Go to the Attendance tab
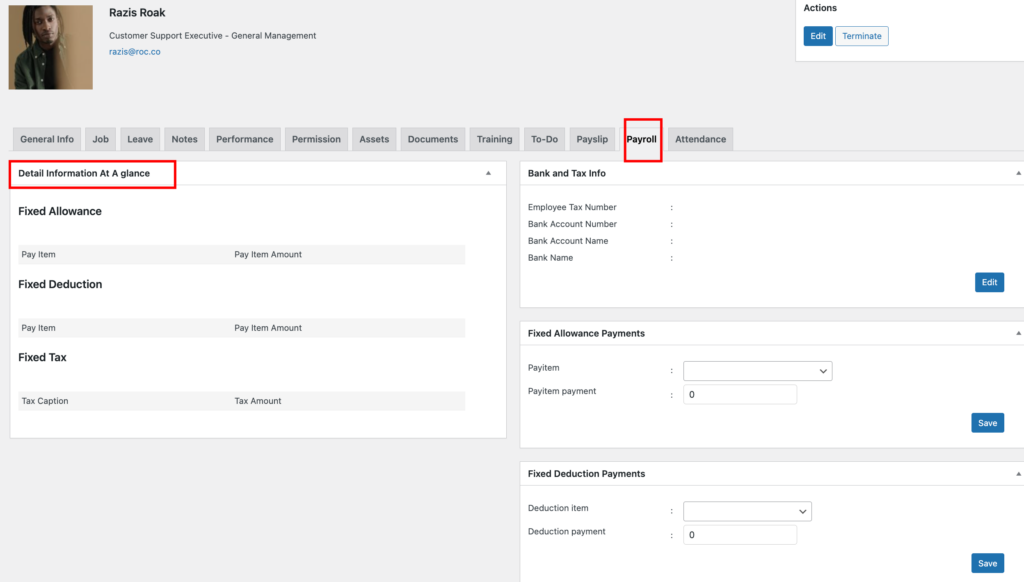Viewport: 1024px width, 582px height. click(700, 139)
